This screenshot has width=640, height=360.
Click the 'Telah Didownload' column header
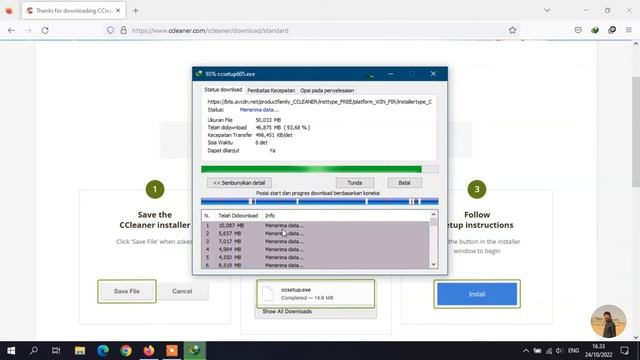[238, 216]
